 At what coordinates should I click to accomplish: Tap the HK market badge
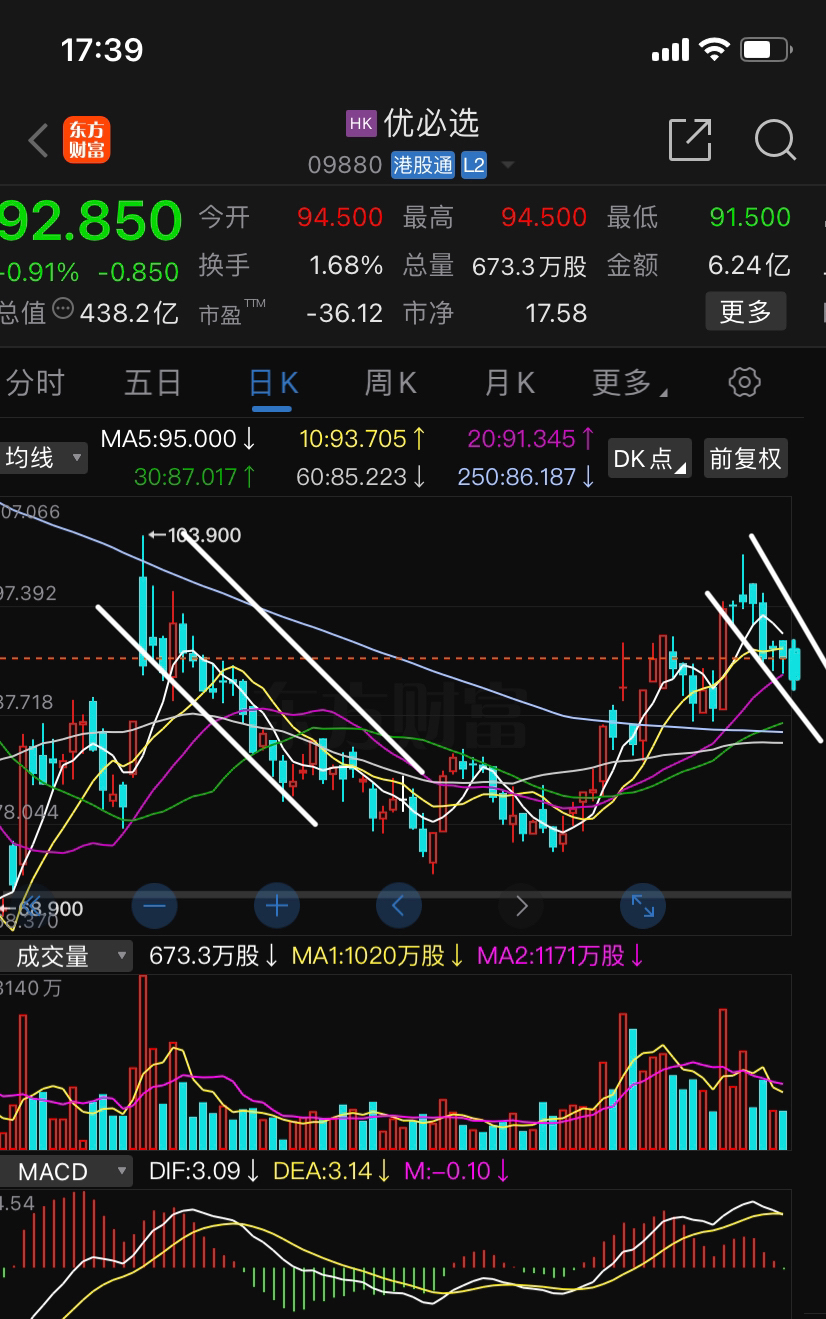point(361,123)
